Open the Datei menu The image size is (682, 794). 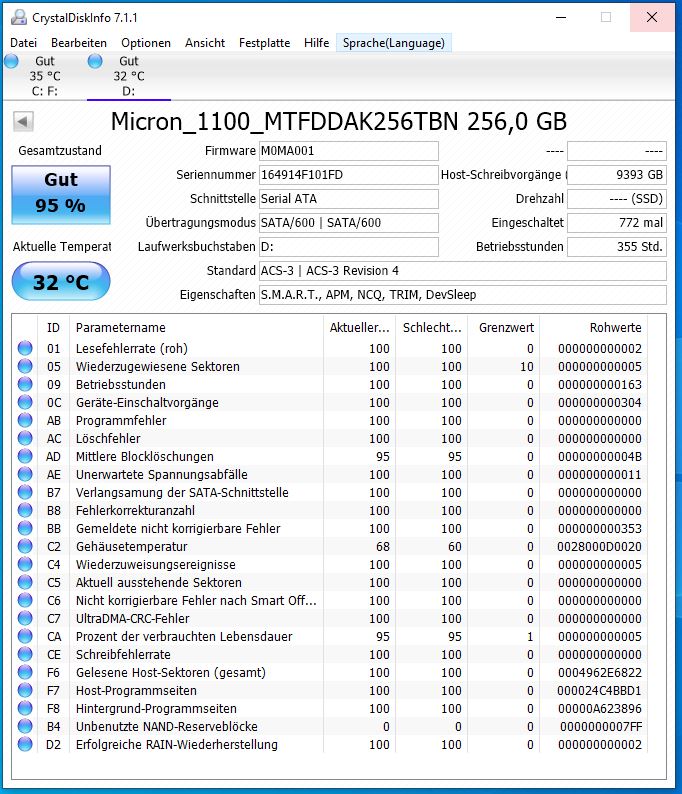[23, 43]
